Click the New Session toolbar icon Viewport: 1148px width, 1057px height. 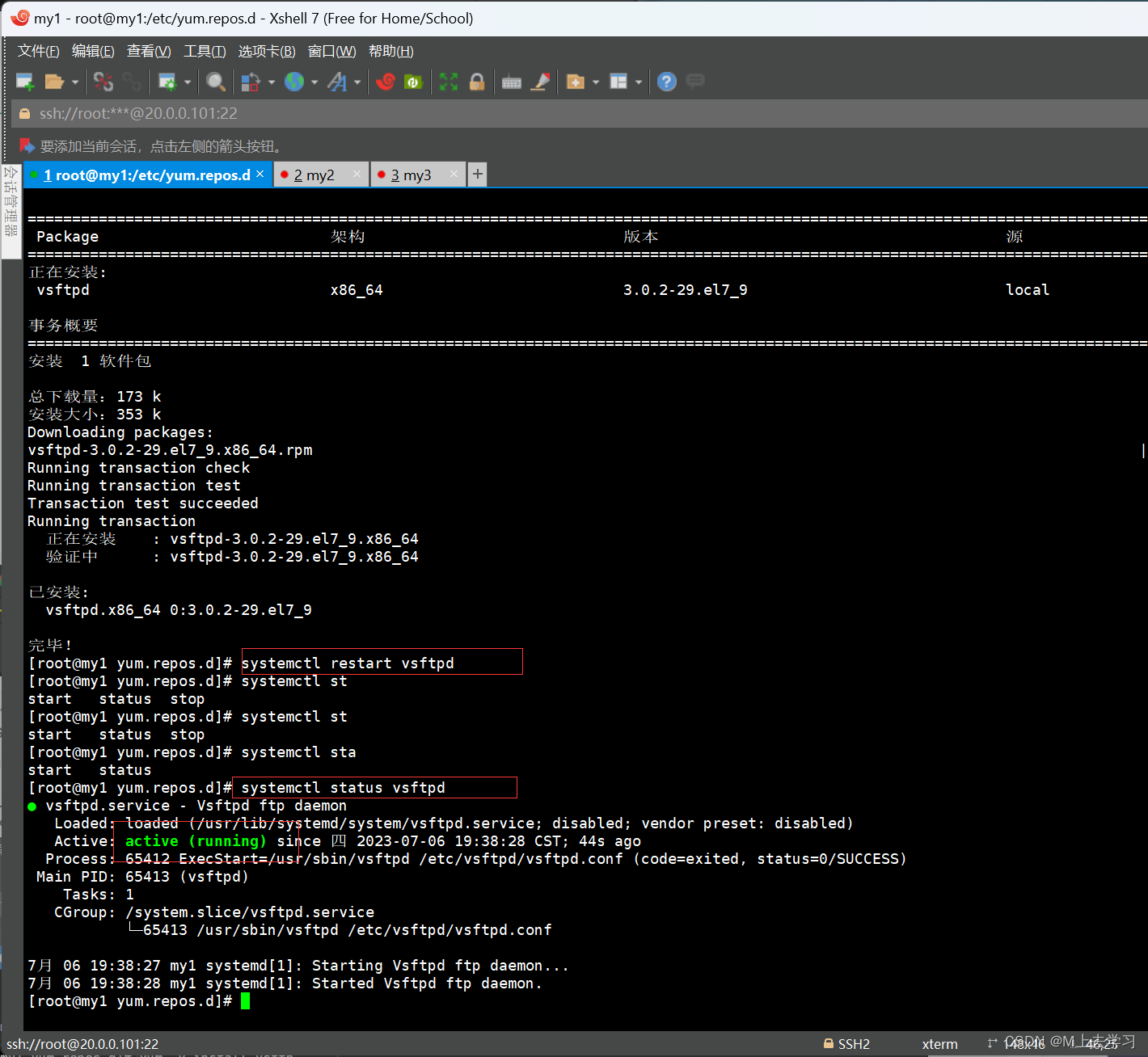pos(25,82)
